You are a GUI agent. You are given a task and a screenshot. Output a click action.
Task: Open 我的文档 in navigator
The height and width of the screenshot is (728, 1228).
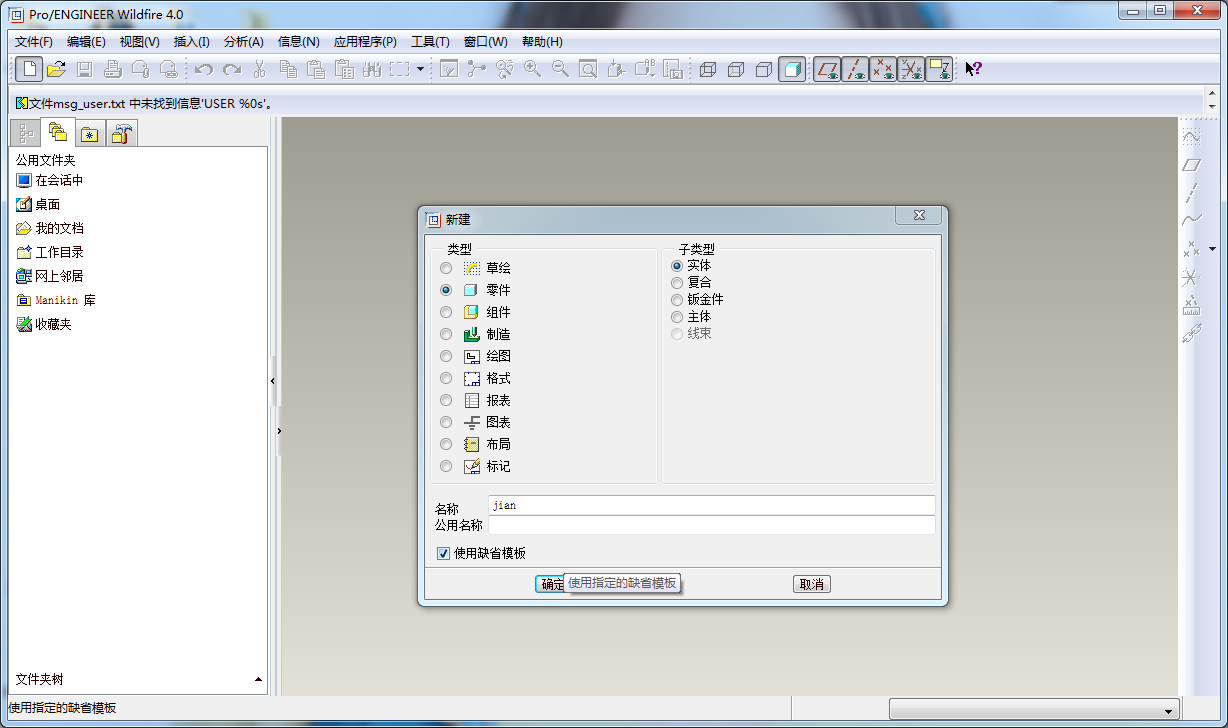50,228
